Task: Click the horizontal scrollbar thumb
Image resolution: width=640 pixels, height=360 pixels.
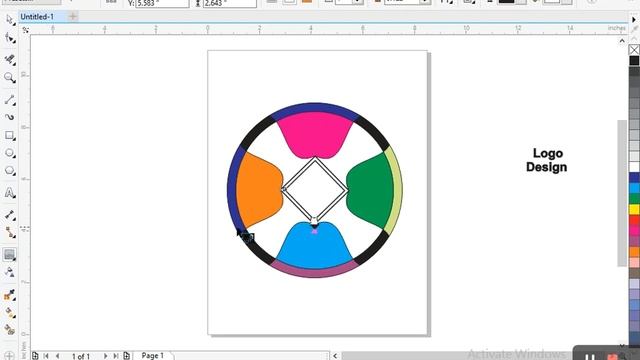Action: [x=457, y=356]
